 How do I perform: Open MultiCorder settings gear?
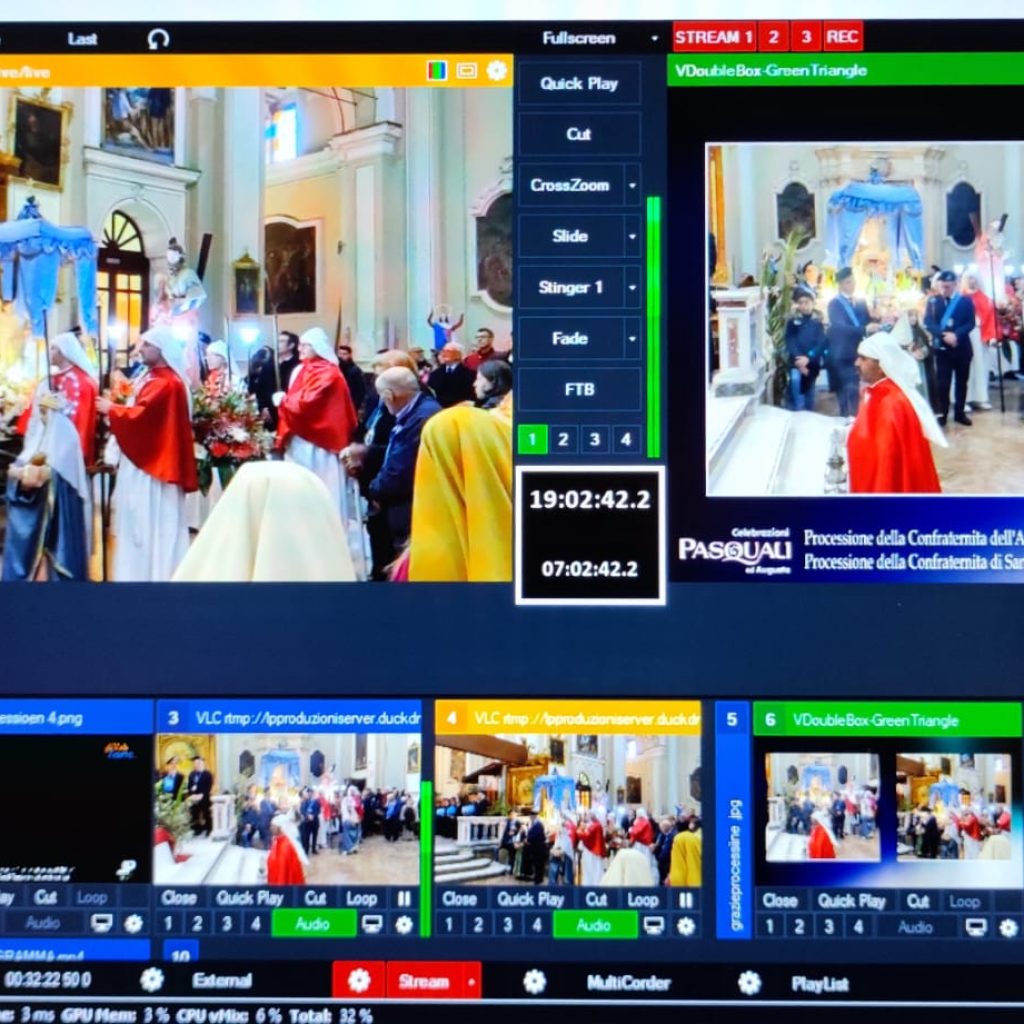point(535,982)
